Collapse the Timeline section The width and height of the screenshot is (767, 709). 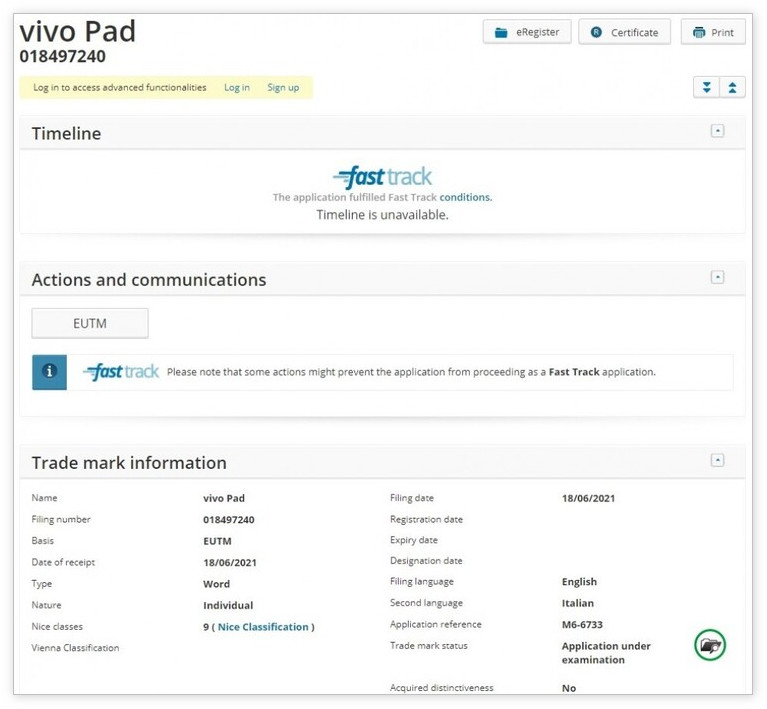click(x=717, y=131)
